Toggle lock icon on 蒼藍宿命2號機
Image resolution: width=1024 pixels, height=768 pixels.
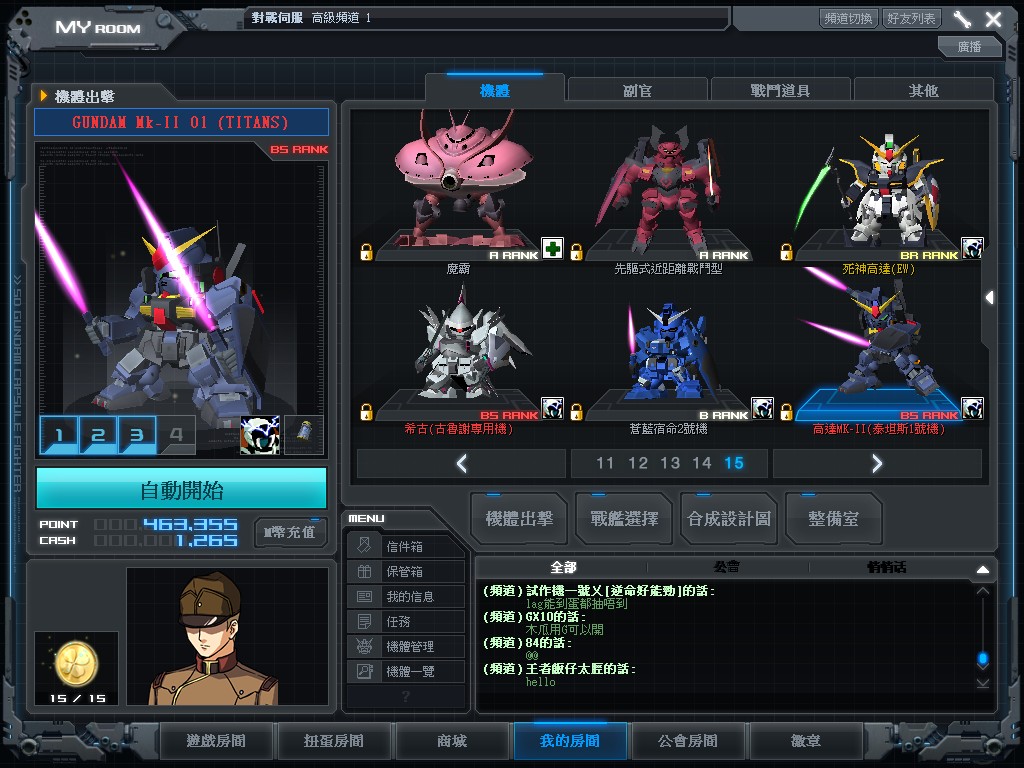point(577,412)
